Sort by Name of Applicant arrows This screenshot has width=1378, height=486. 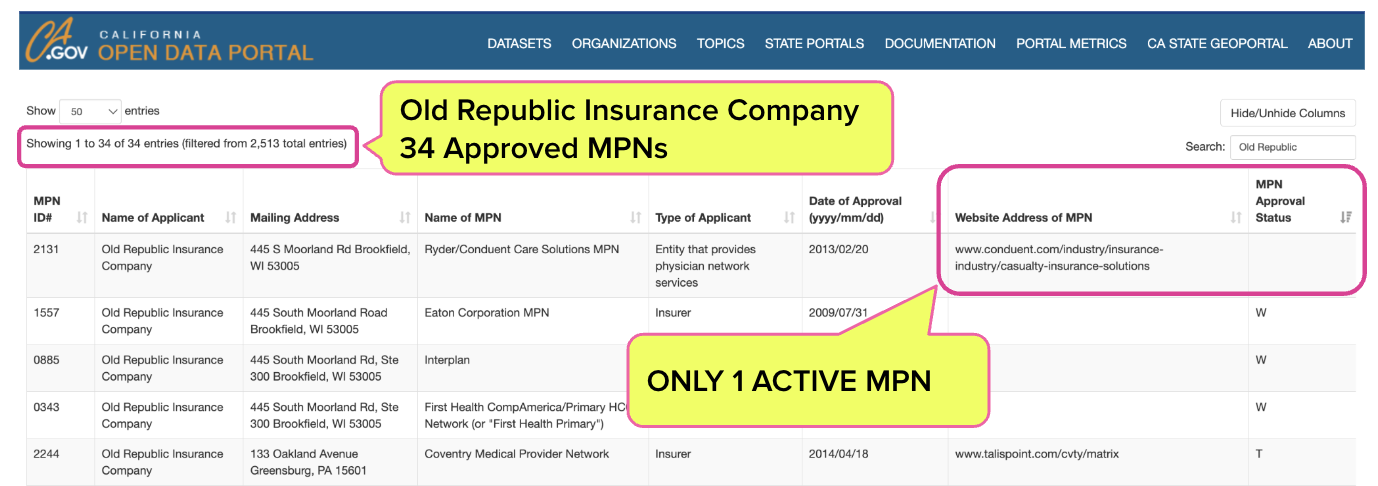[231, 217]
